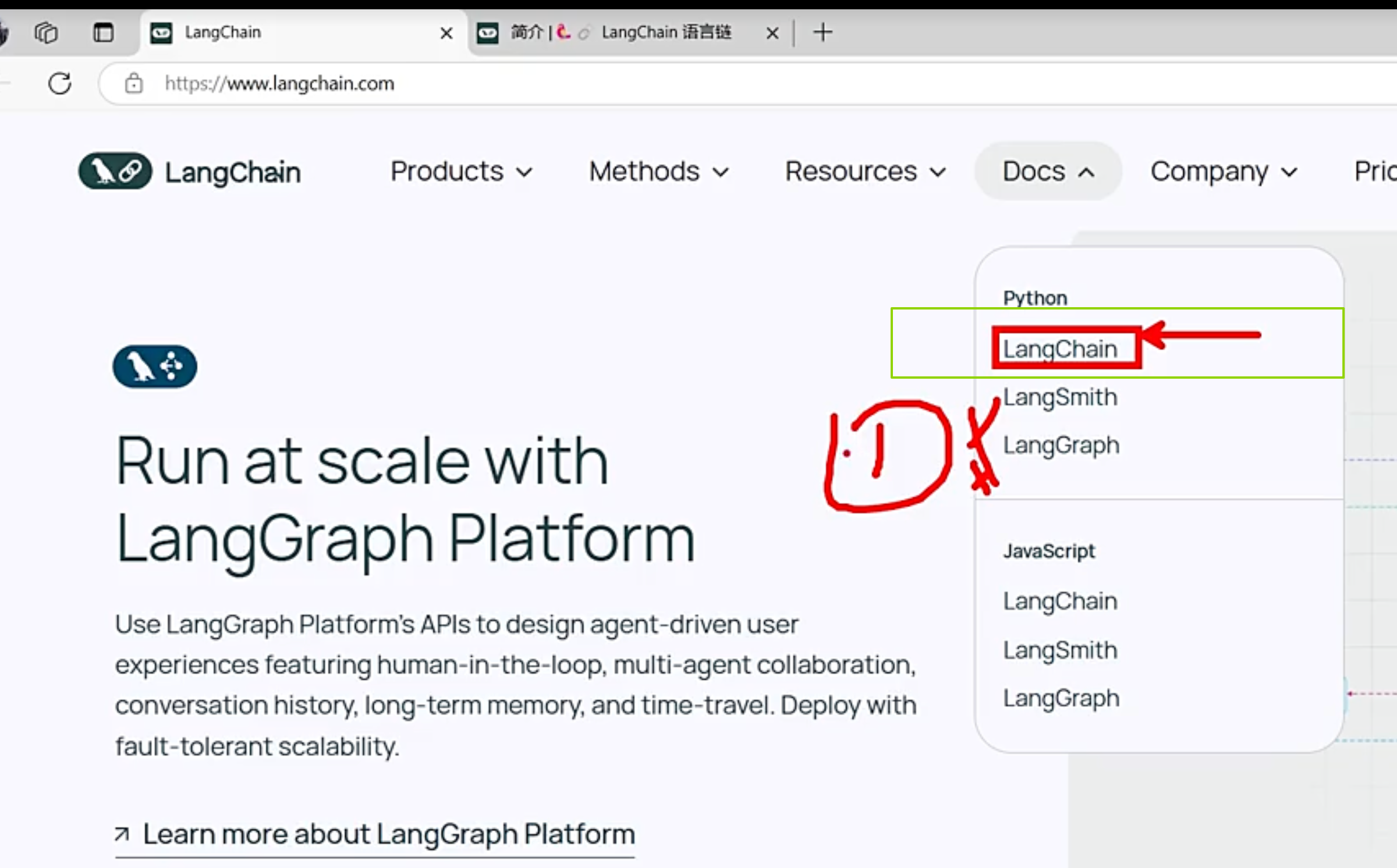1397x868 pixels.
Task: Open Python LangGraph docs
Action: 1061,446
